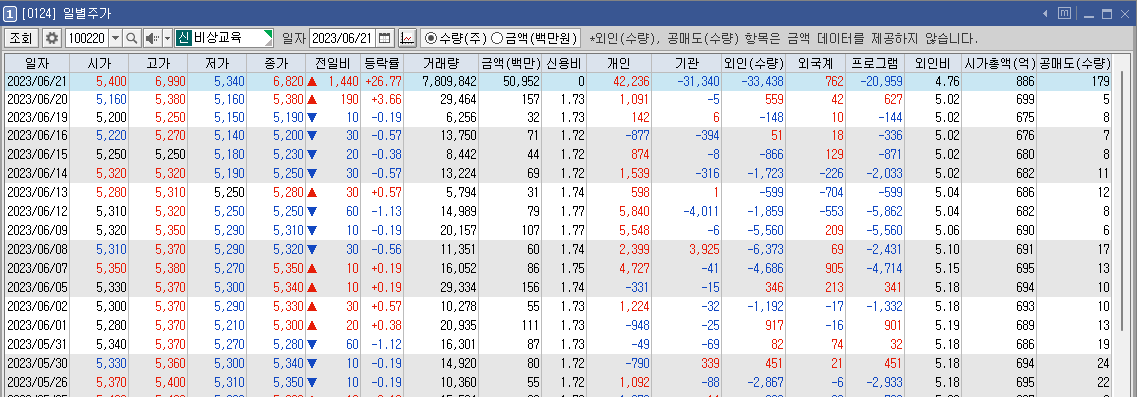Click the 외인비 column header

click(x=934, y=63)
